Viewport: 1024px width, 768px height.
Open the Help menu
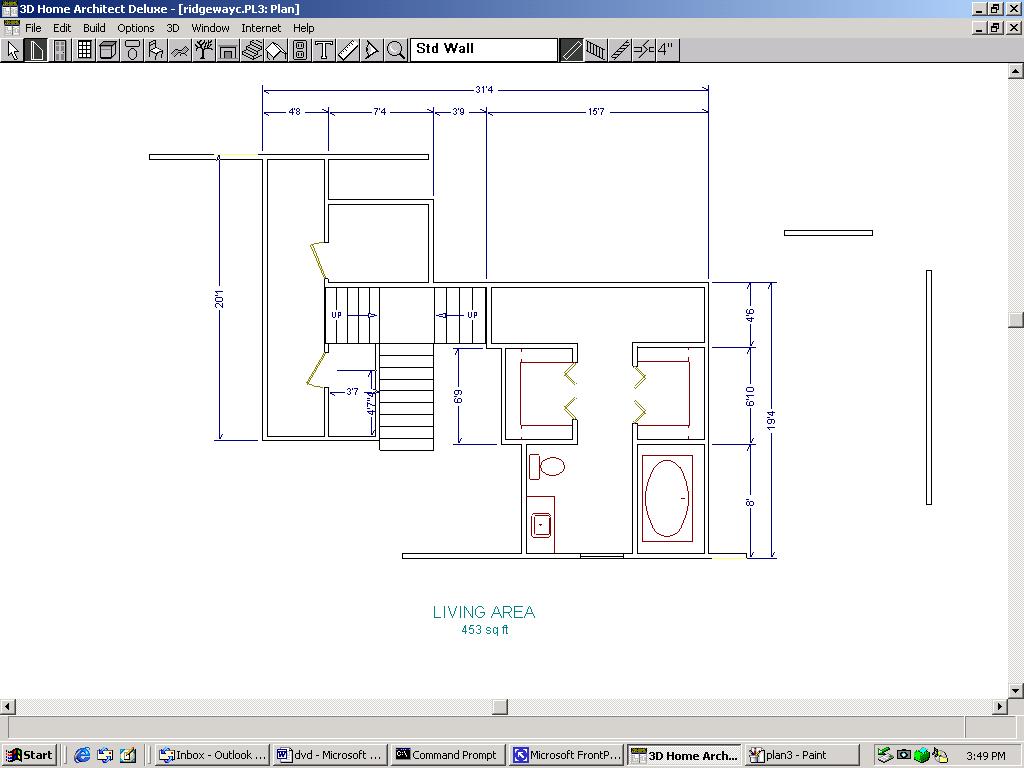(304, 28)
